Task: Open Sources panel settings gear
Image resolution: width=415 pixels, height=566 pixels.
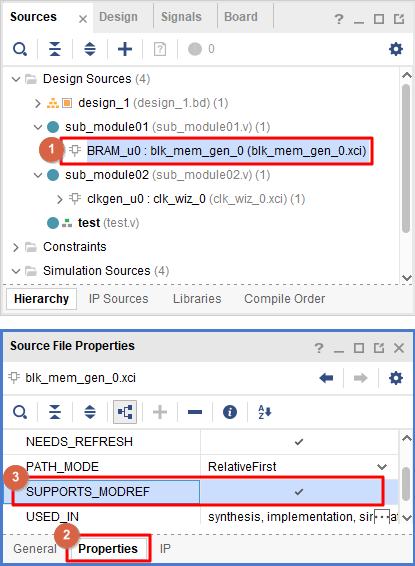Action: (x=396, y=49)
